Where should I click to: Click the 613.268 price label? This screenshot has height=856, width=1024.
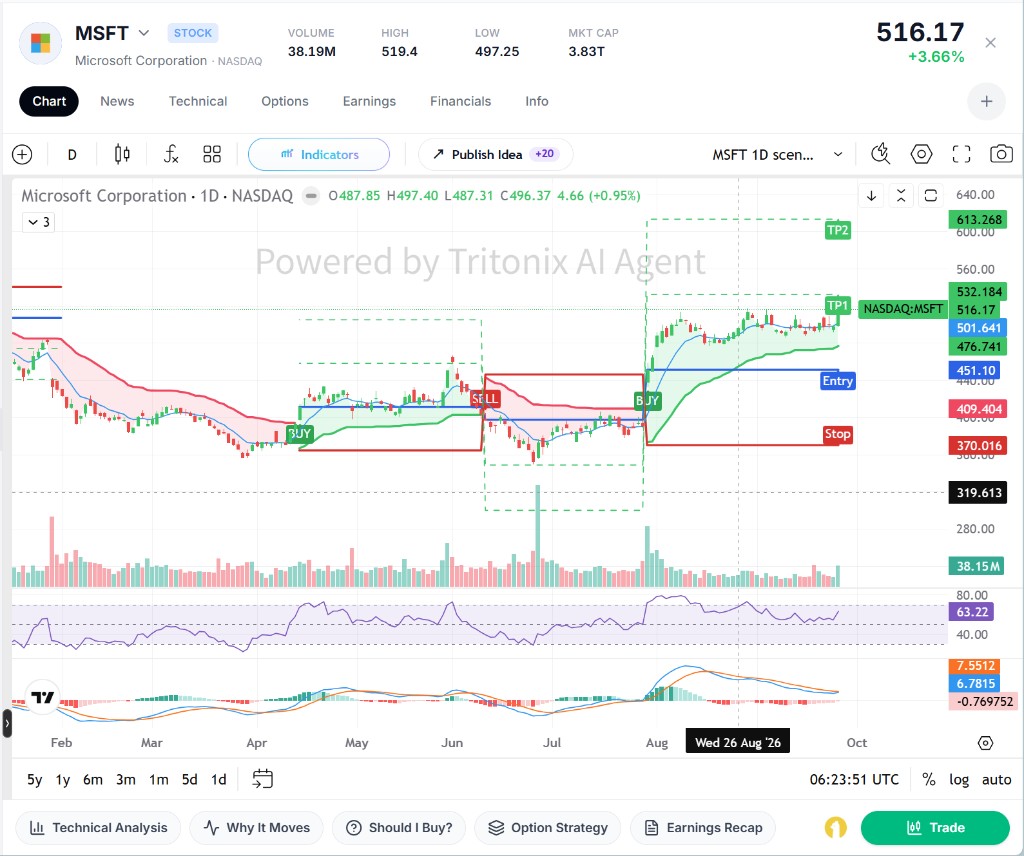978,220
